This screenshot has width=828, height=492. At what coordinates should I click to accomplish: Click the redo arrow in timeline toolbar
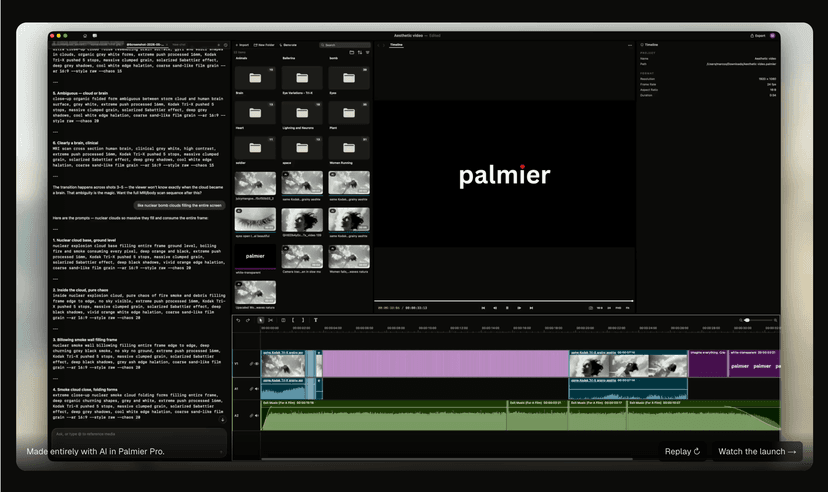tap(248, 320)
